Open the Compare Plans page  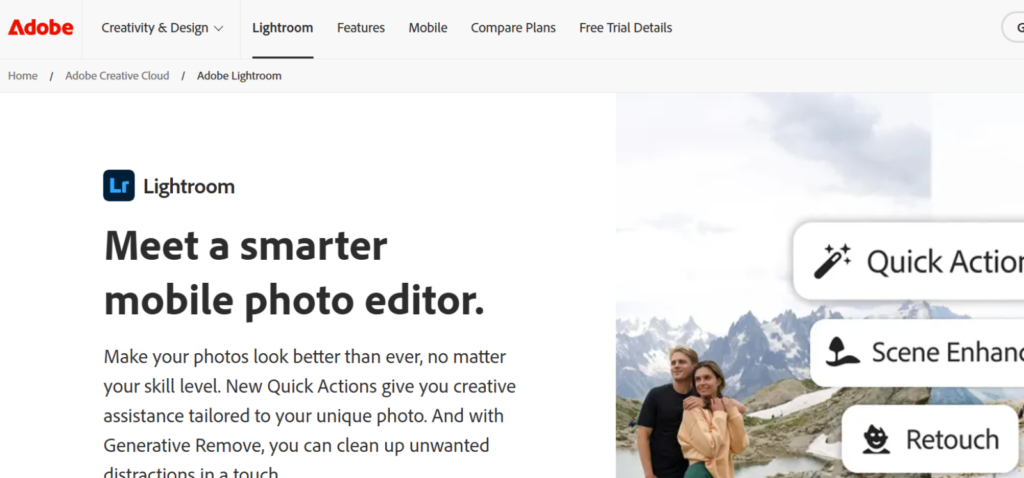click(x=513, y=28)
